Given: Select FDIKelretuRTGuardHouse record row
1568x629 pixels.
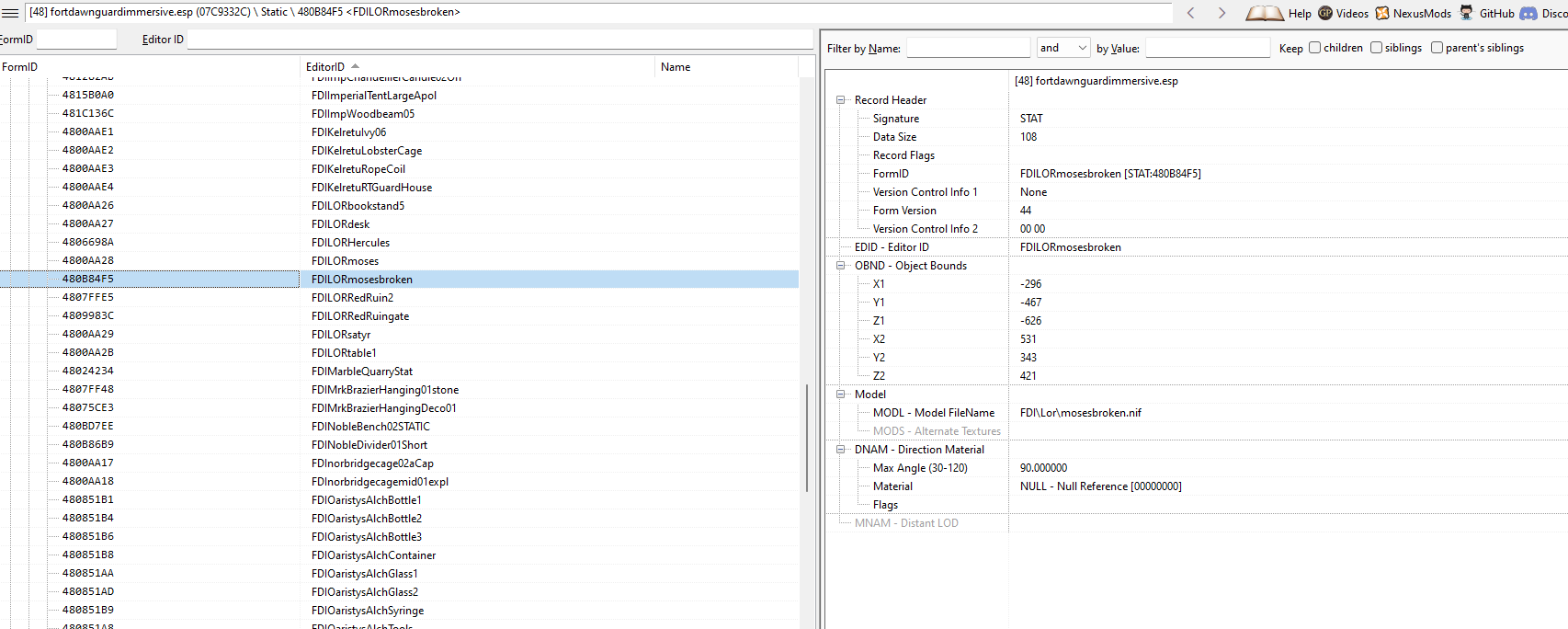Looking at the screenshot, I should coord(399,188).
